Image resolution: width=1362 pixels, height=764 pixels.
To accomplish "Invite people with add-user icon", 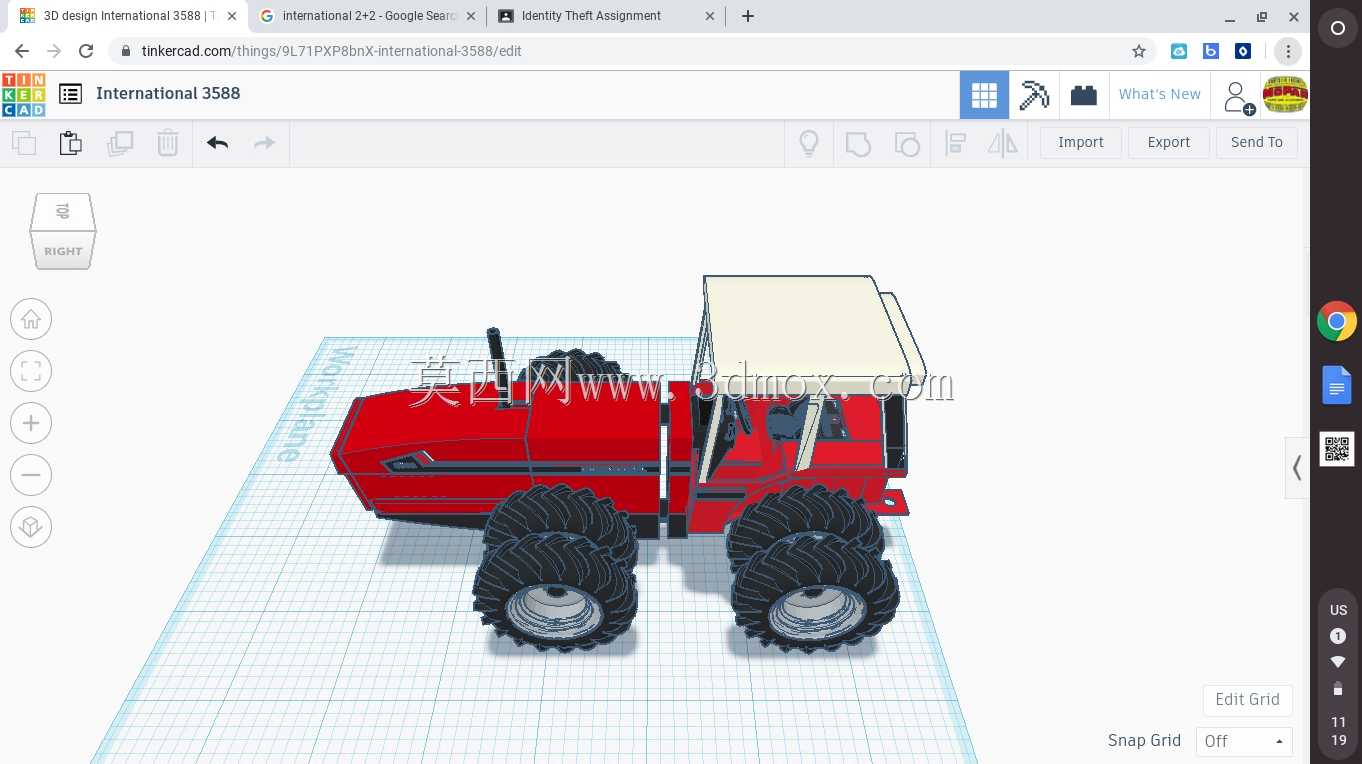I will coord(1237,97).
